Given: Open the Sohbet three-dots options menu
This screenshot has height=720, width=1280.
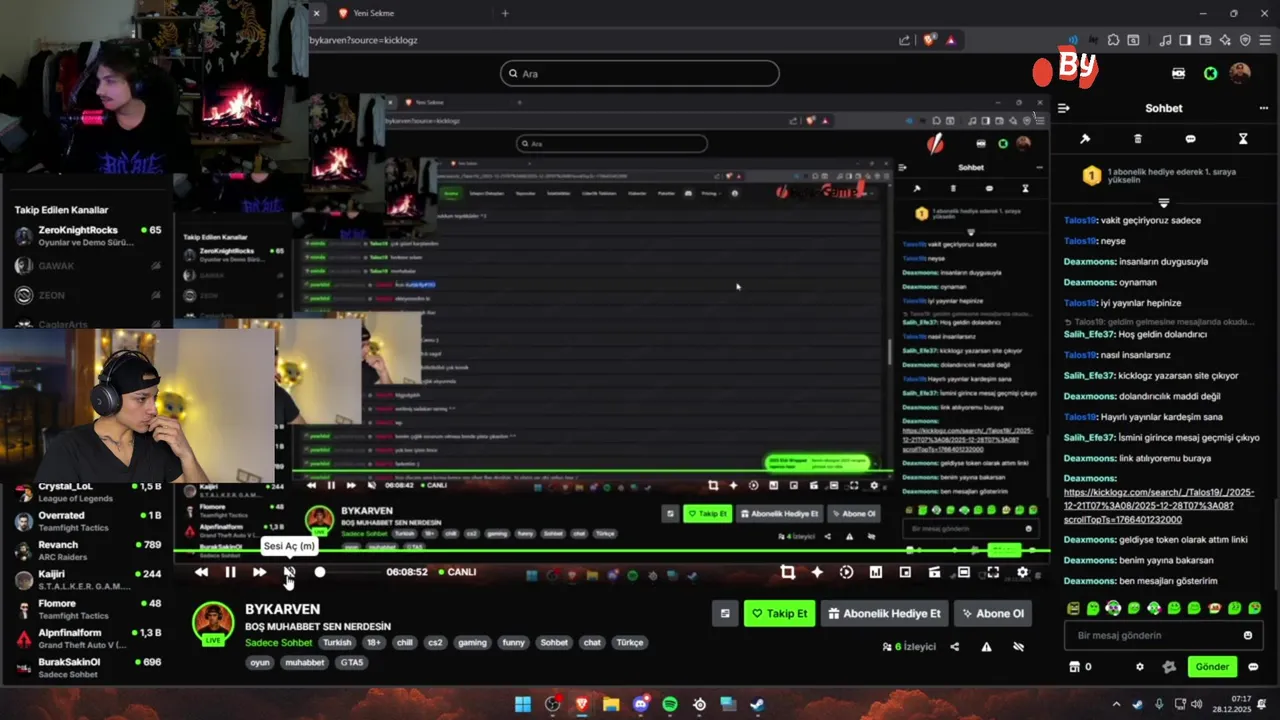Looking at the screenshot, I should tap(1263, 108).
